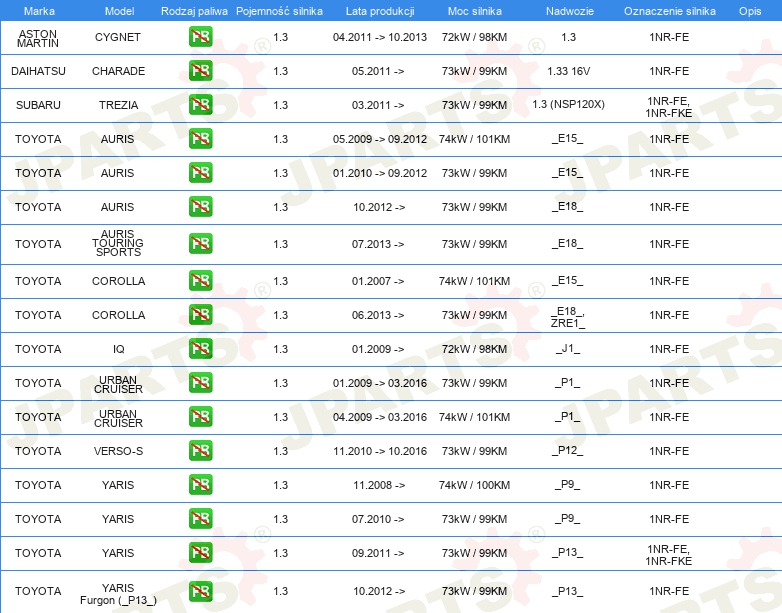Click fuel icon in Toyota IQ row
Image resolution: width=782 pixels, height=613 pixels.
tap(200, 349)
